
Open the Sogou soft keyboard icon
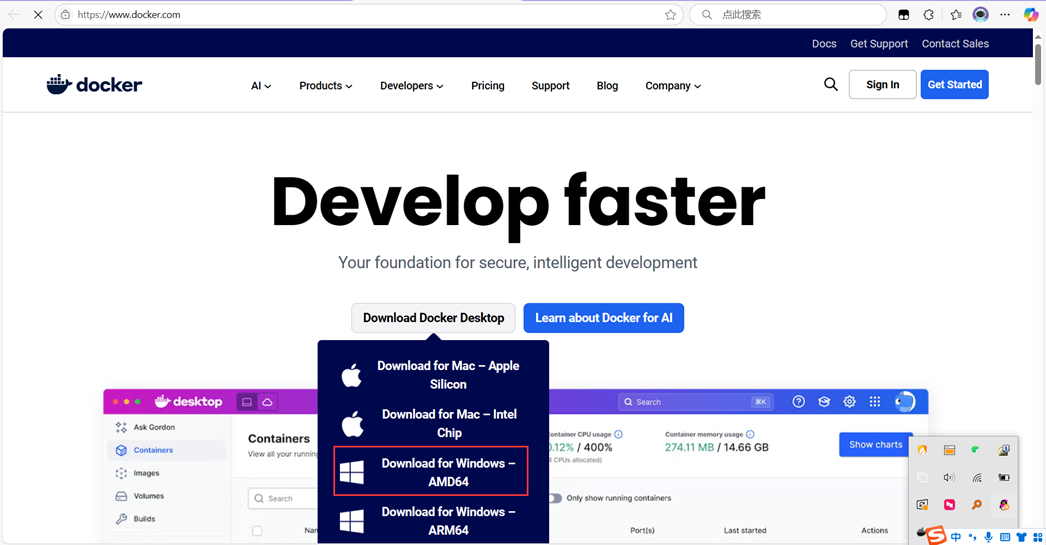[1005, 537]
